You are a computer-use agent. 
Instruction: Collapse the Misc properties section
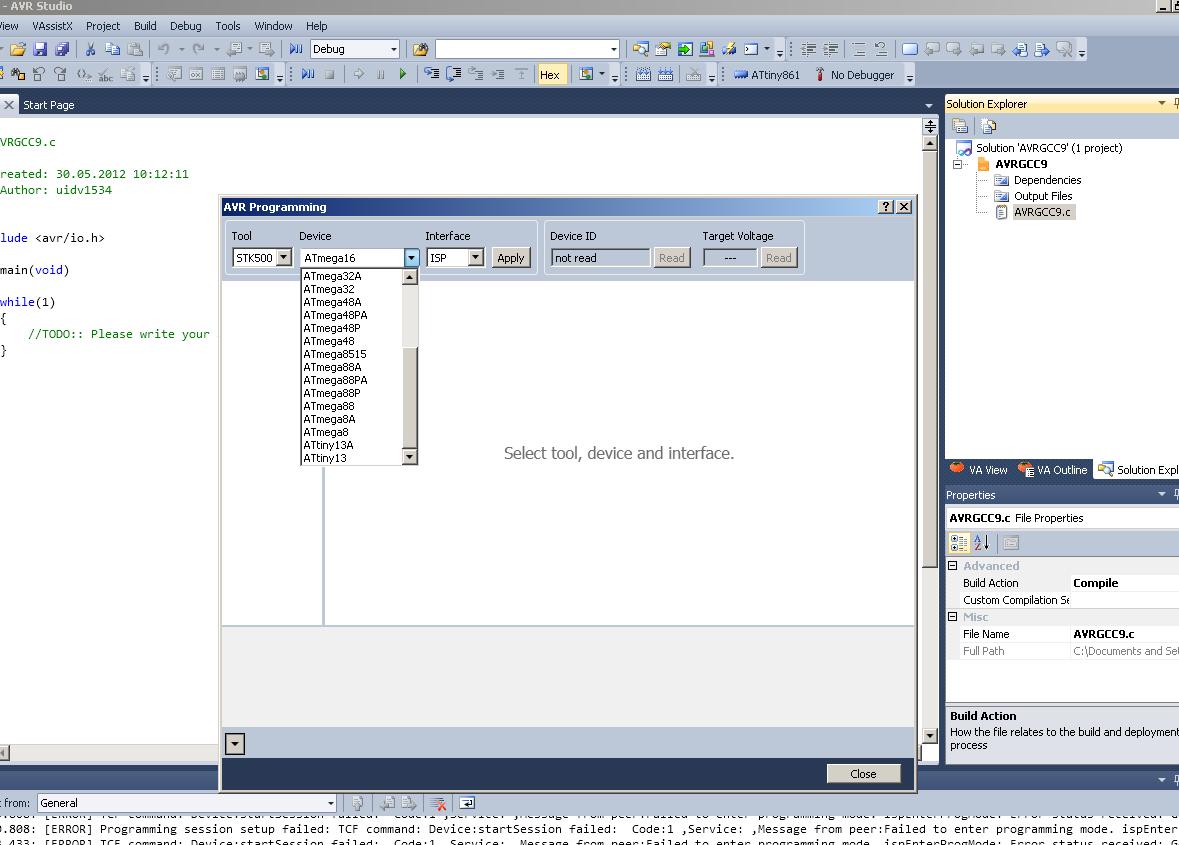[x=953, y=616]
